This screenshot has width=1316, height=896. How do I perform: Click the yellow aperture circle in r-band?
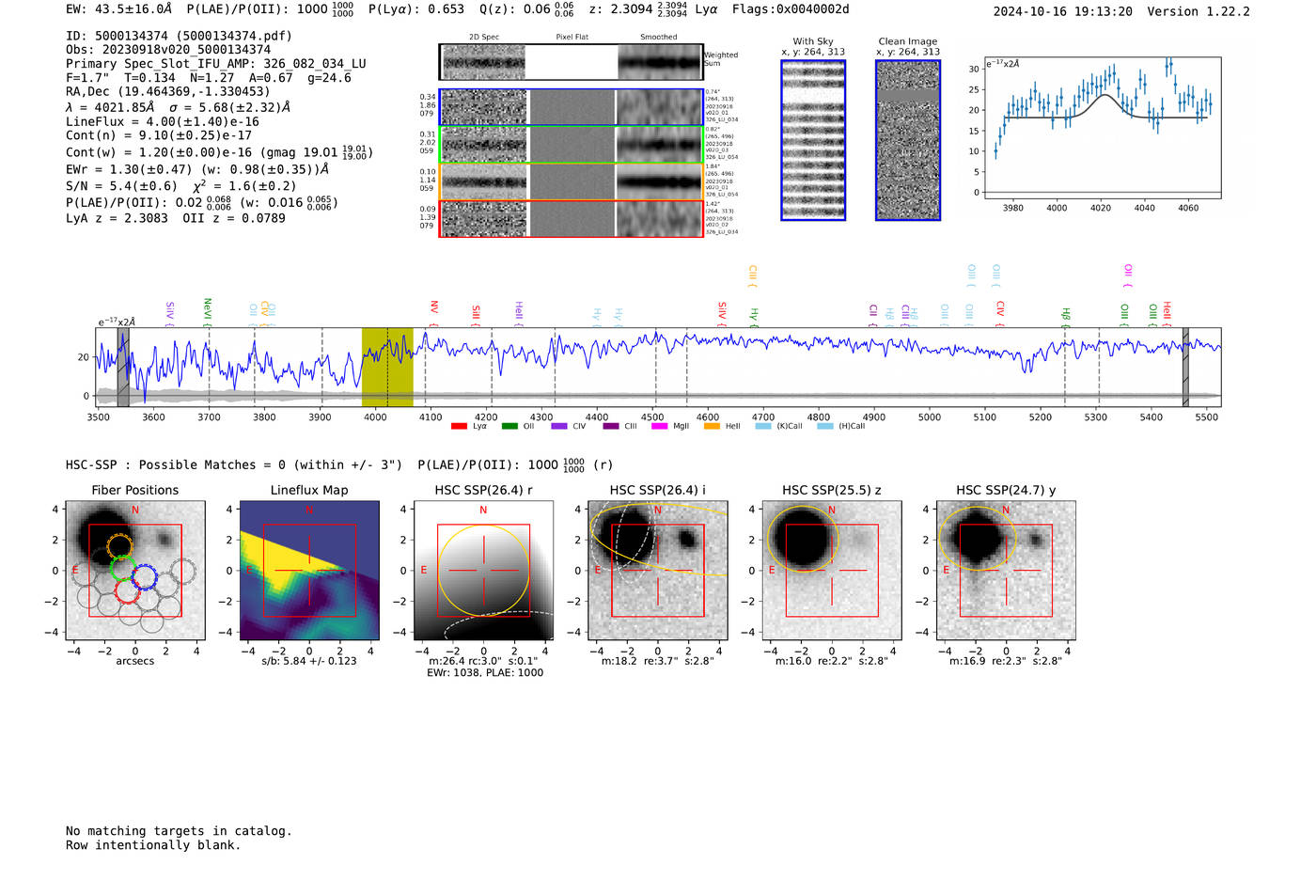pos(483,571)
